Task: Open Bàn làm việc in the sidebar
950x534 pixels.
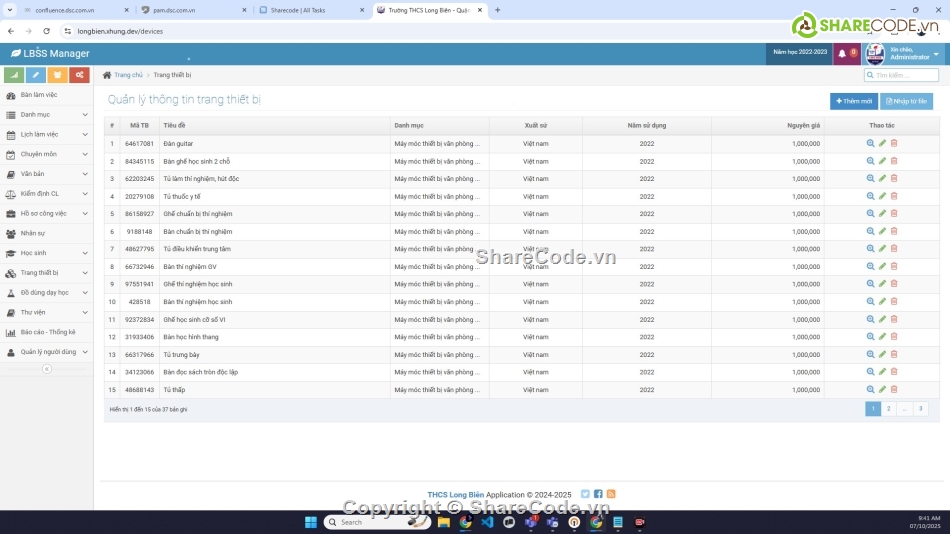Action: [x=39, y=95]
